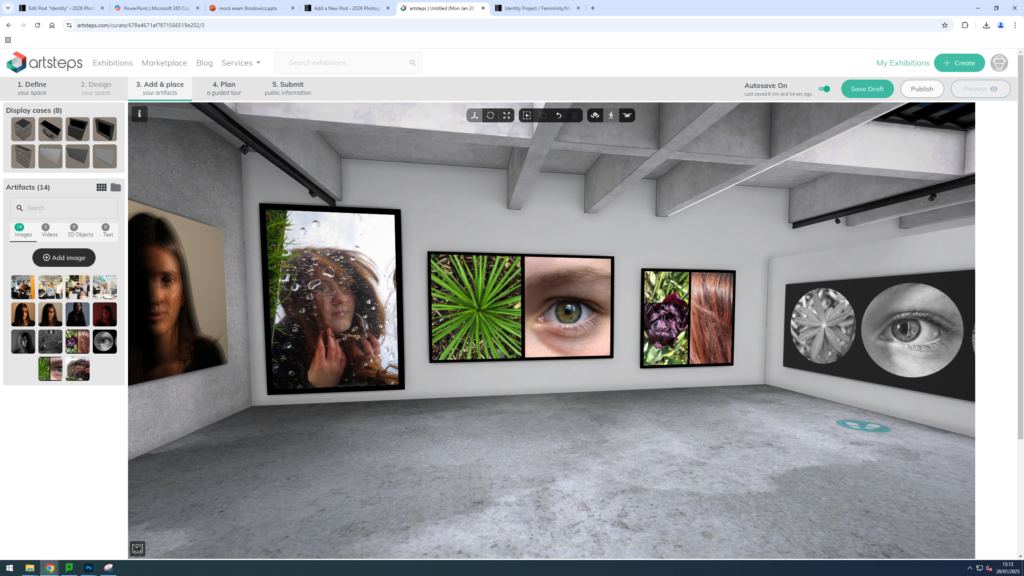Go to step 1 Define your space
1024x576 pixels.
tap(31, 88)
